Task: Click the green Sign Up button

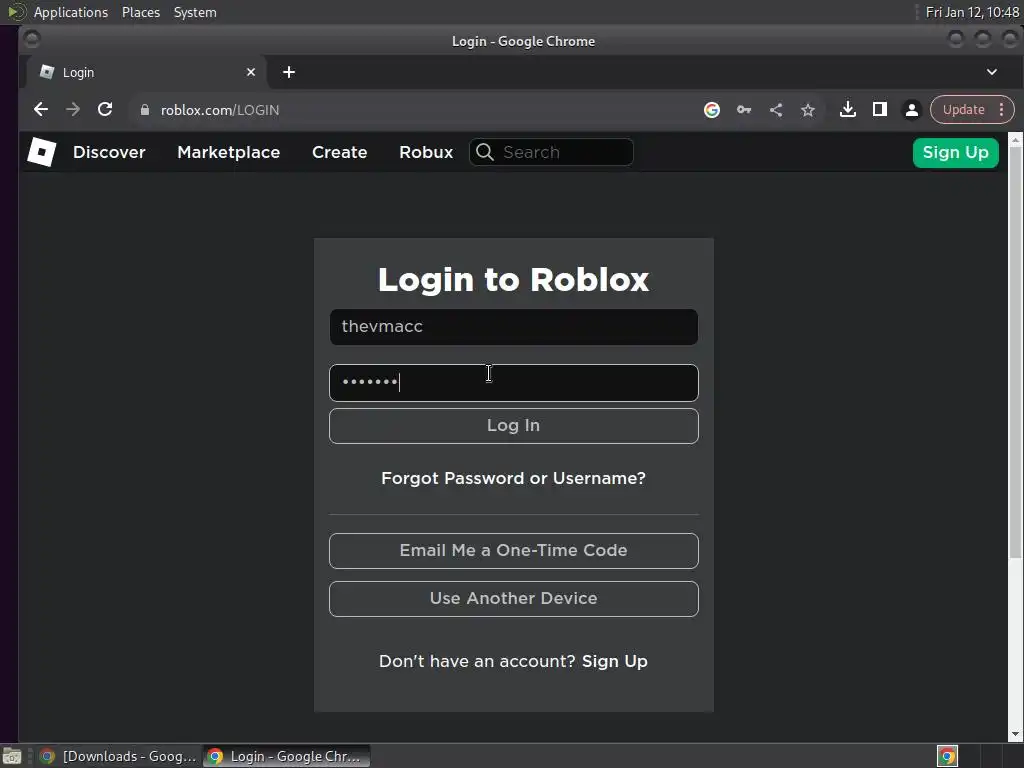Action: coord(955,153)
